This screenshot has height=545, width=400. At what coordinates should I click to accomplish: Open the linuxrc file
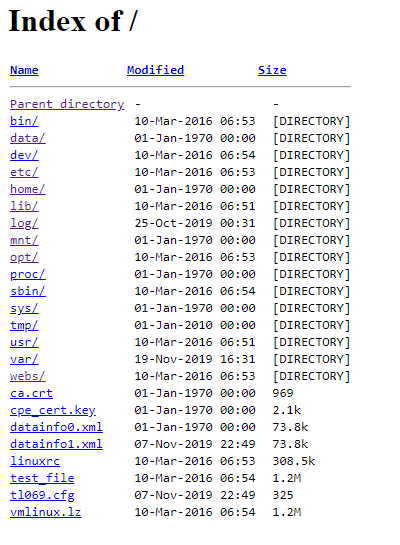[x=35, y=462]
